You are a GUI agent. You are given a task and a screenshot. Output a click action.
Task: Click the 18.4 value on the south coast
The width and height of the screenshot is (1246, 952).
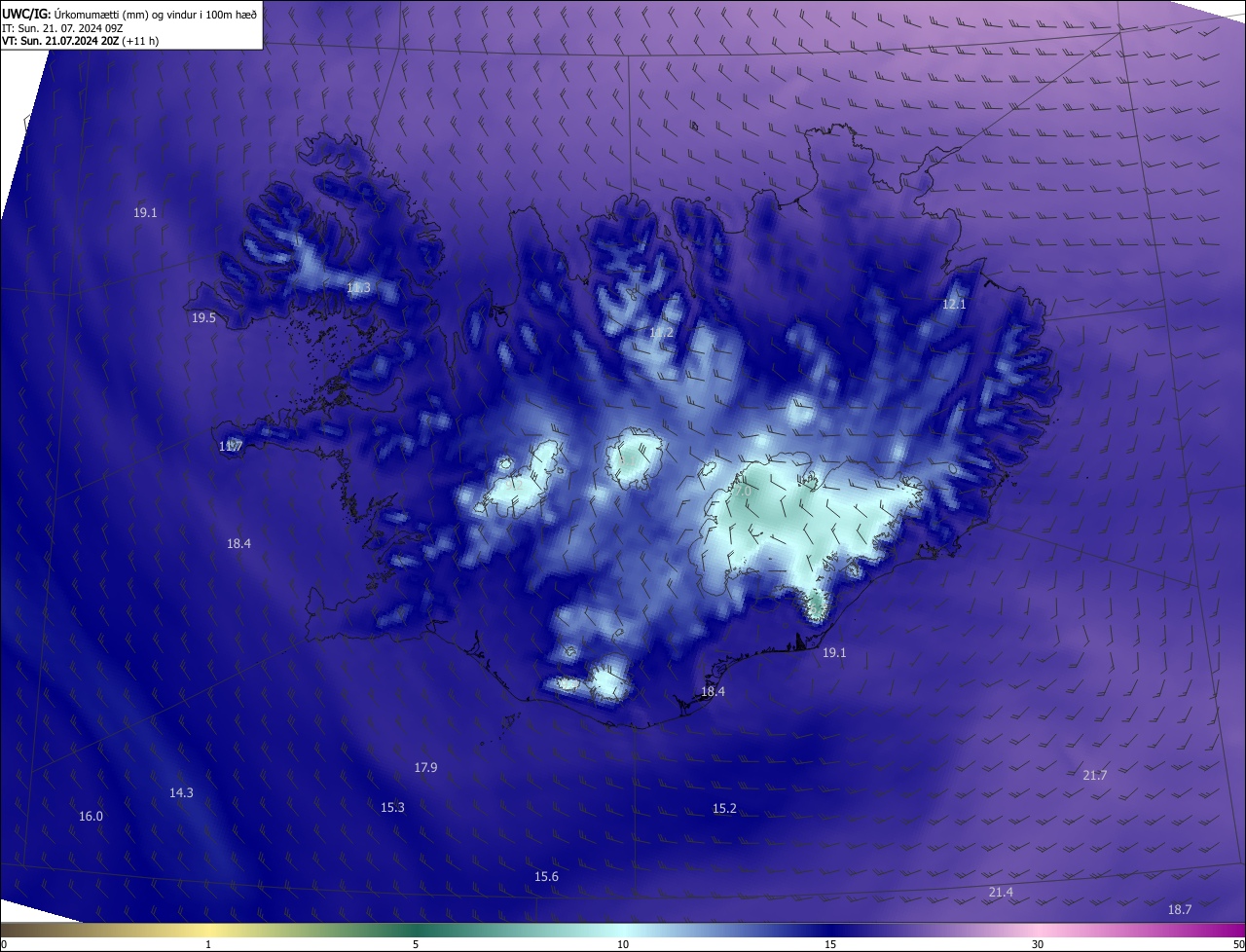point(713,691)
